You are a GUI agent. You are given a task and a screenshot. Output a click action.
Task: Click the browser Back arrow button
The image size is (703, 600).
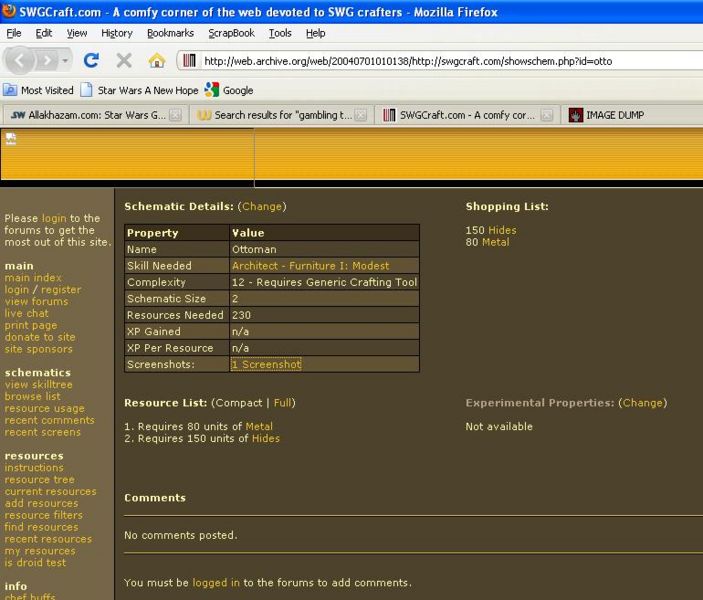tap(19, 60)
